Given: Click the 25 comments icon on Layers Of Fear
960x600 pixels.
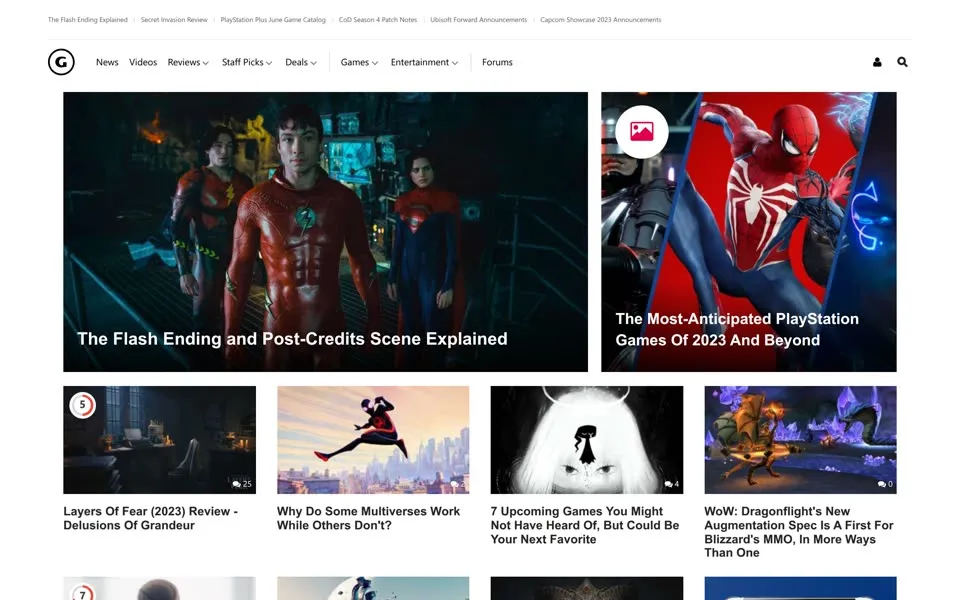Looking at the screenshot, I should [242, 484].
